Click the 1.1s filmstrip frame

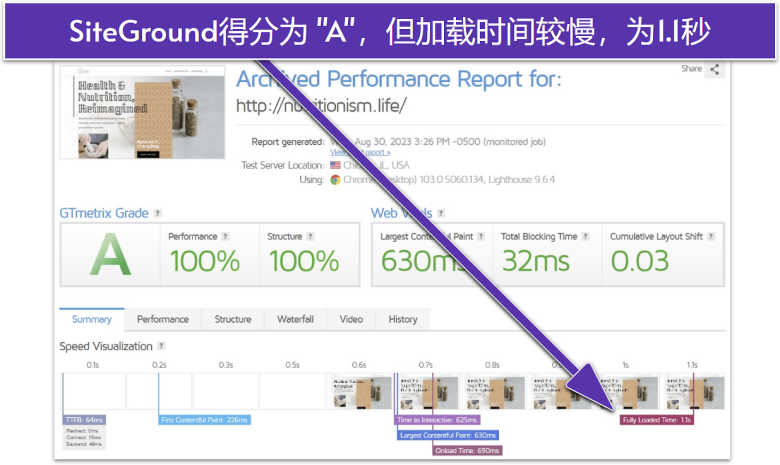(x=692, y=392)
